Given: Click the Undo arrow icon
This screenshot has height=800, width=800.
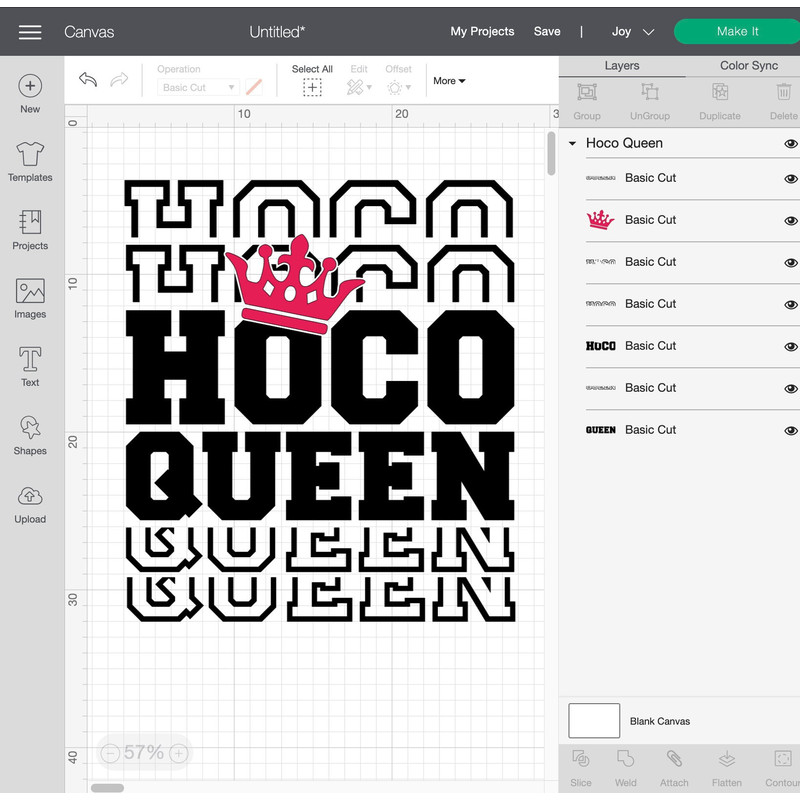Looking at the screenshot, I should pos(88,81).
